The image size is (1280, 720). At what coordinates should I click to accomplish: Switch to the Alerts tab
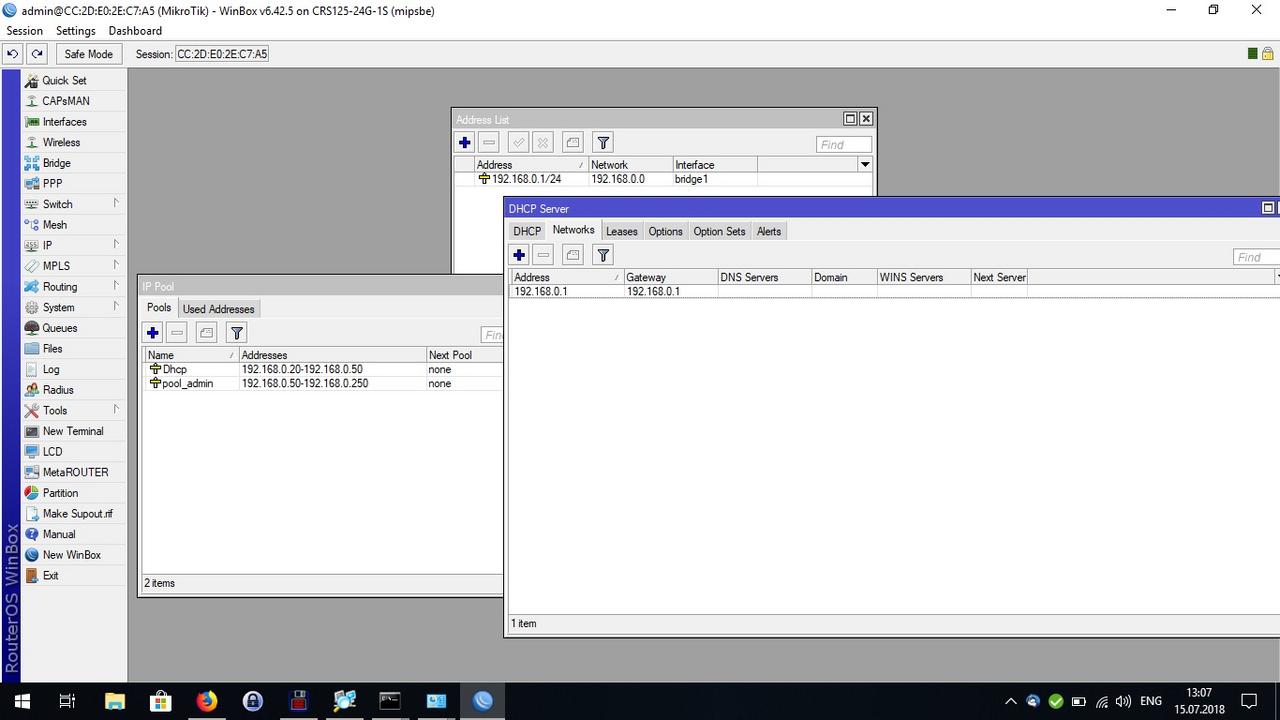769,231
